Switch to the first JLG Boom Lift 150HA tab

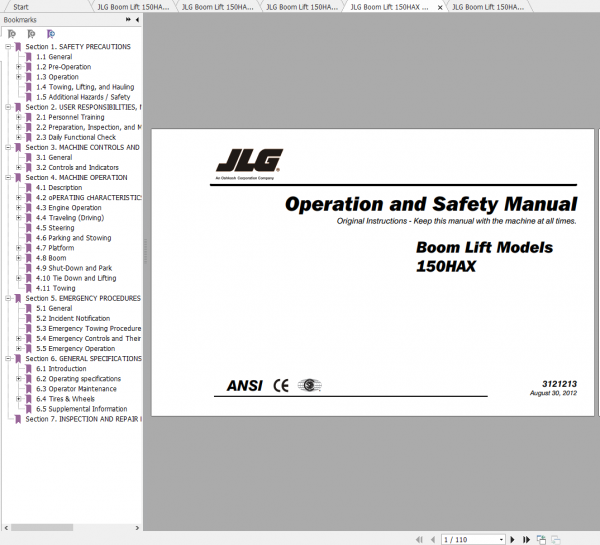[x=133, y=7]
